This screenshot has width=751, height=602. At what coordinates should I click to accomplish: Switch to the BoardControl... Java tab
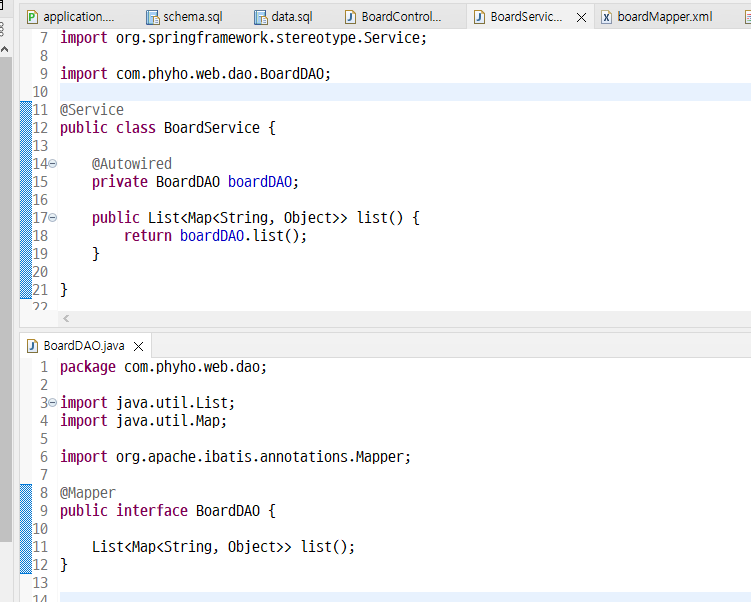(x=393, y=17)
